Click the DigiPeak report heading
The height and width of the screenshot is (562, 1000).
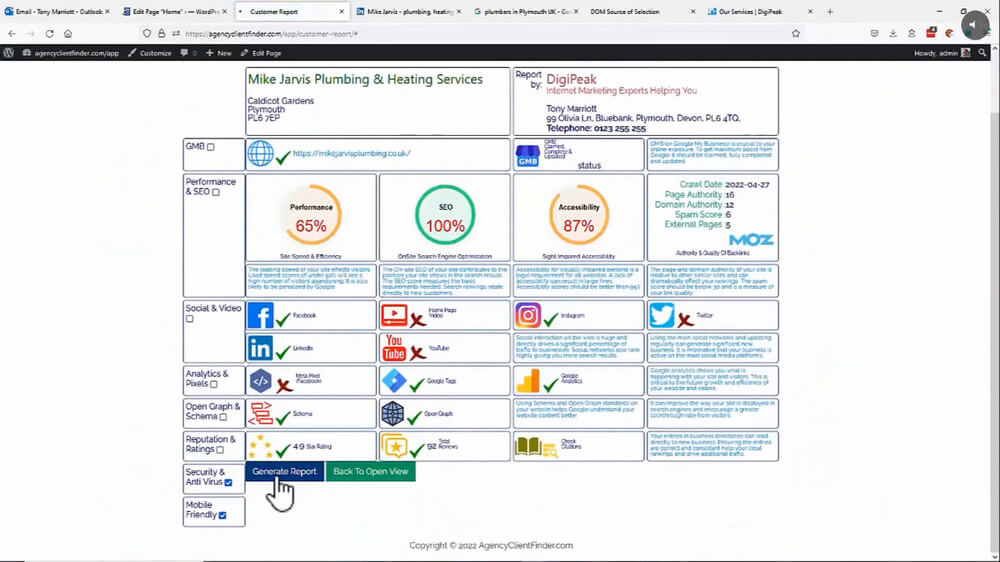pos(571,80)
